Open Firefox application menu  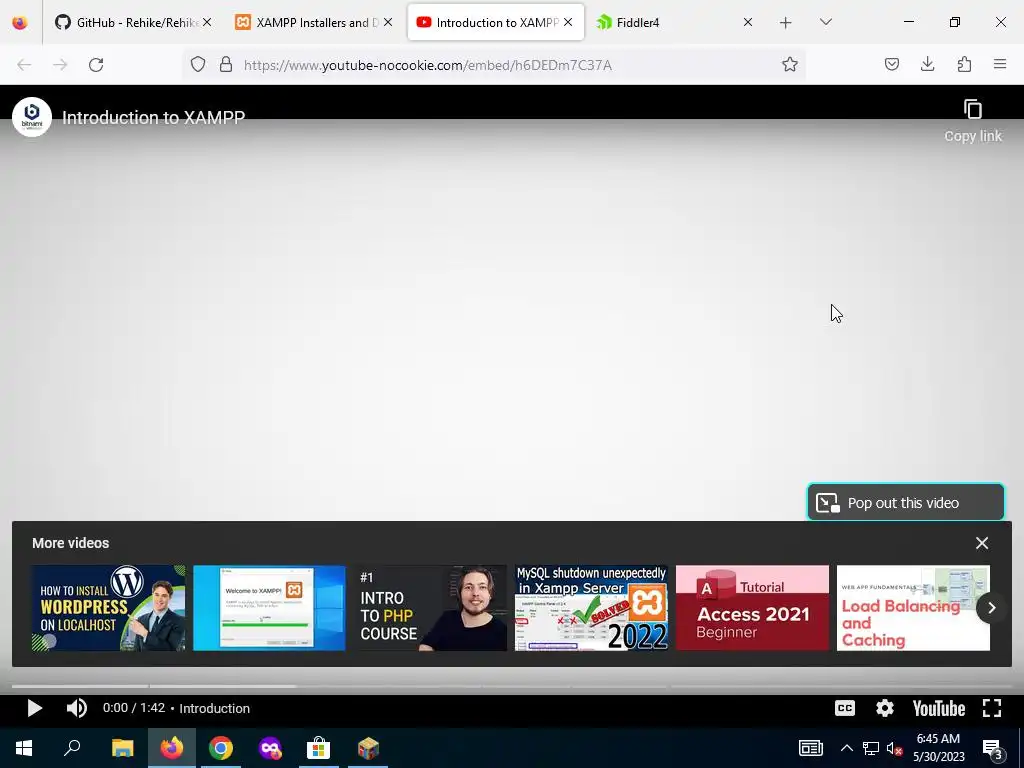point(1000,64)
